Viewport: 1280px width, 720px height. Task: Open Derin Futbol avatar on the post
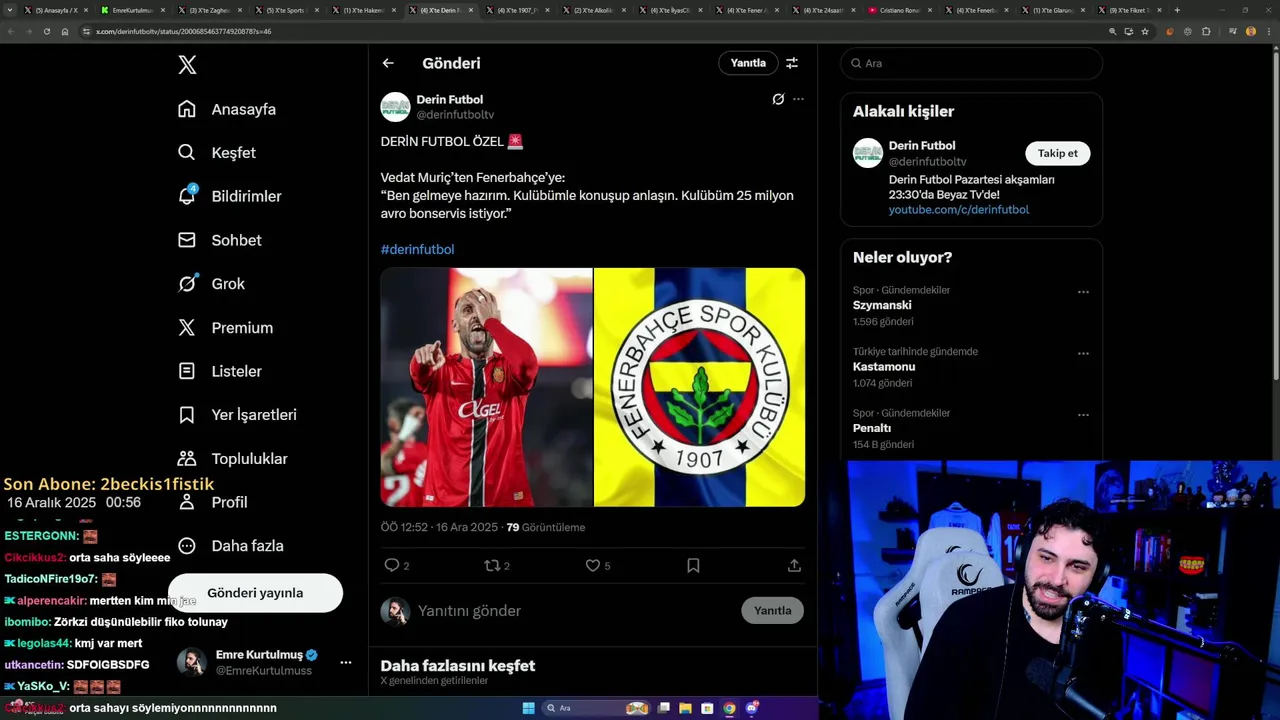click(x=396, y=107)
